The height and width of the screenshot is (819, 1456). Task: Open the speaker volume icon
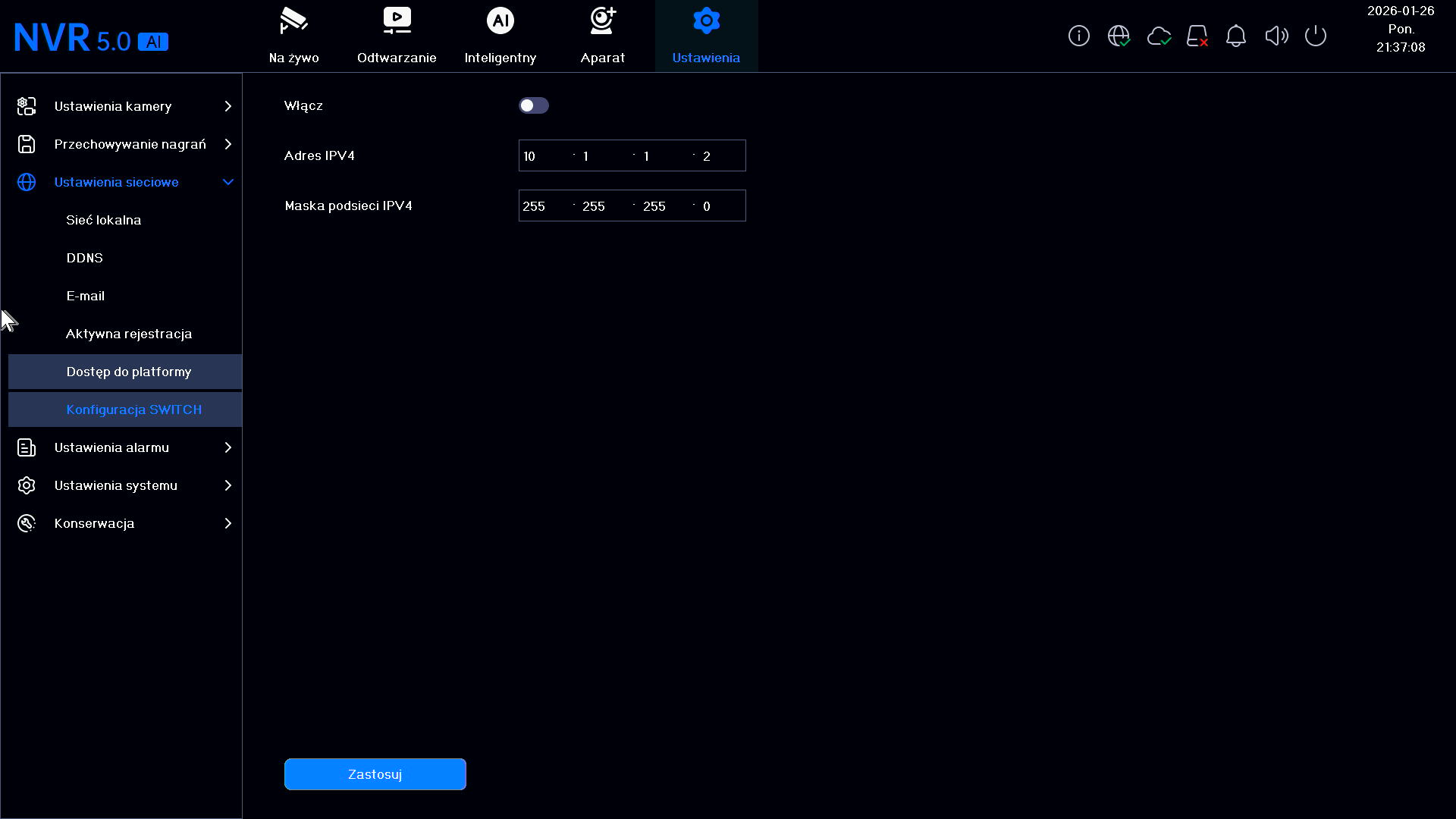[1276, 36]
